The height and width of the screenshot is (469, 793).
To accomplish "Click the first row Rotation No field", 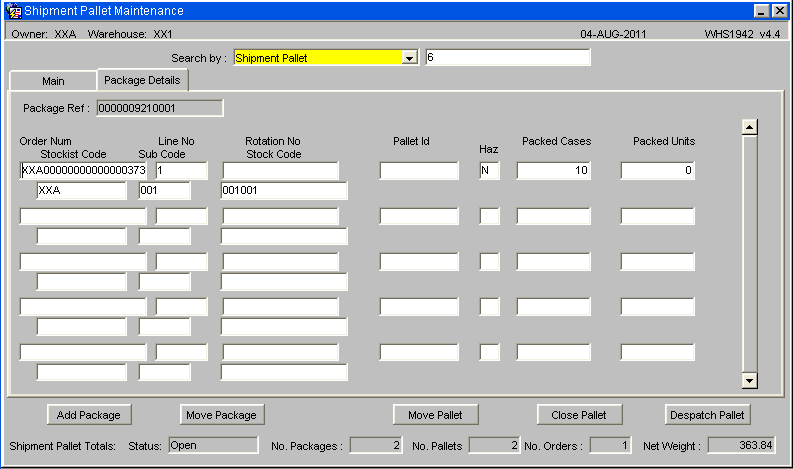I will pyautogui.click(x=281, y=170).
